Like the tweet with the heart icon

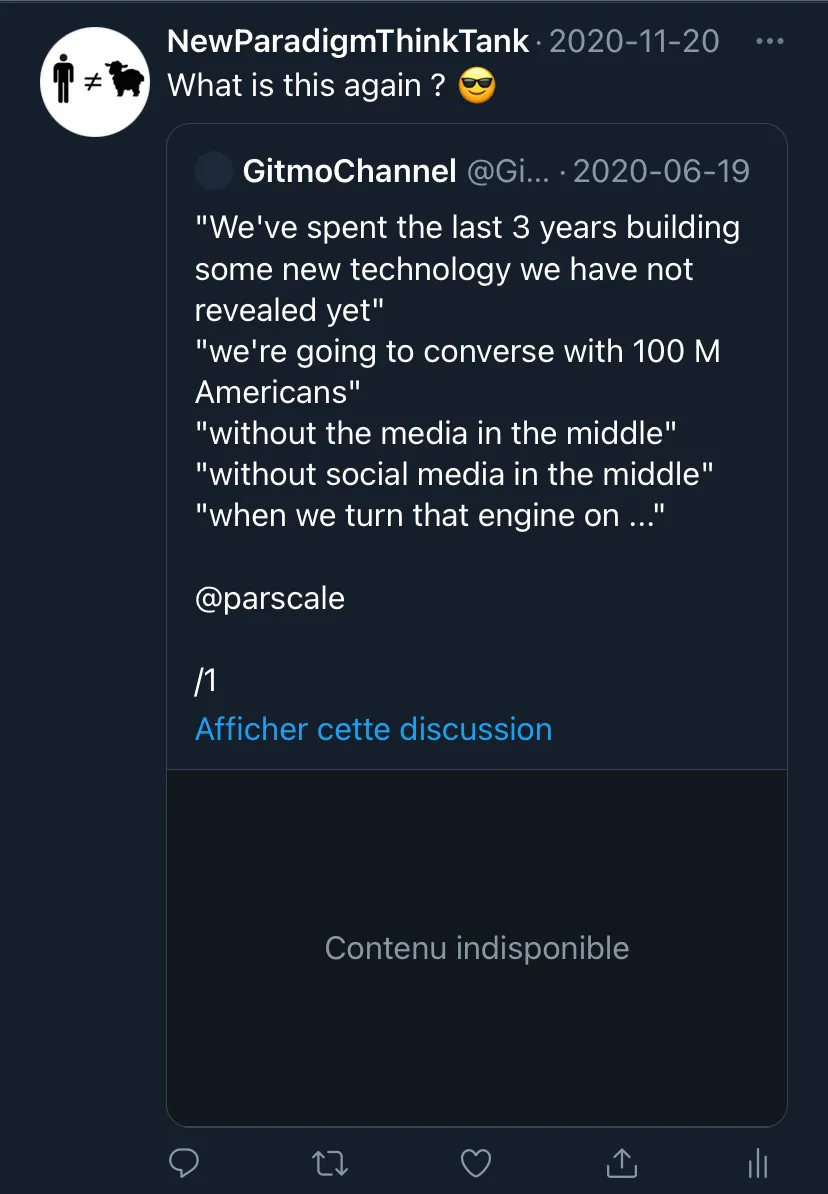point(476,1163)
